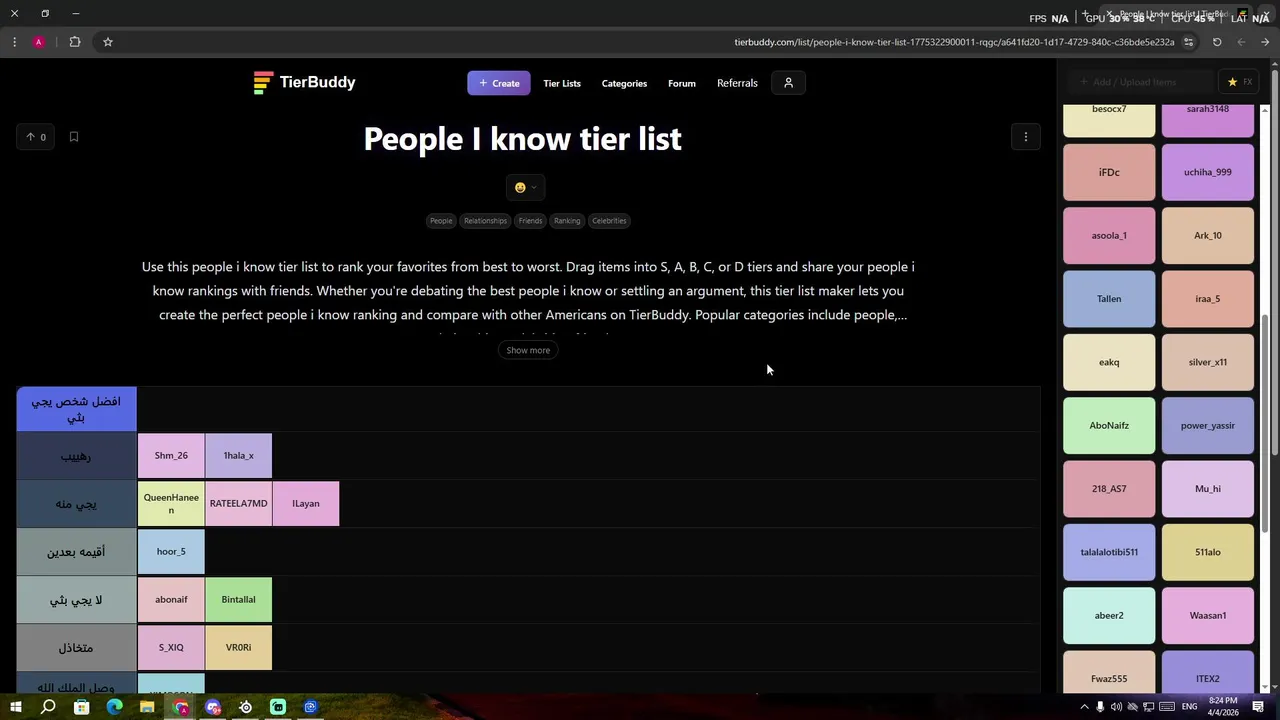Expand description with Show more
1280x720 pixels.
(528, 350)
